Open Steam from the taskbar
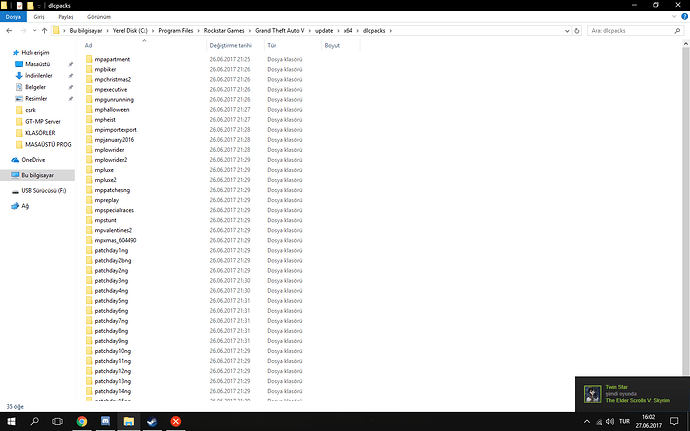Viewport: 690px width, 431px height. [152, 421]
